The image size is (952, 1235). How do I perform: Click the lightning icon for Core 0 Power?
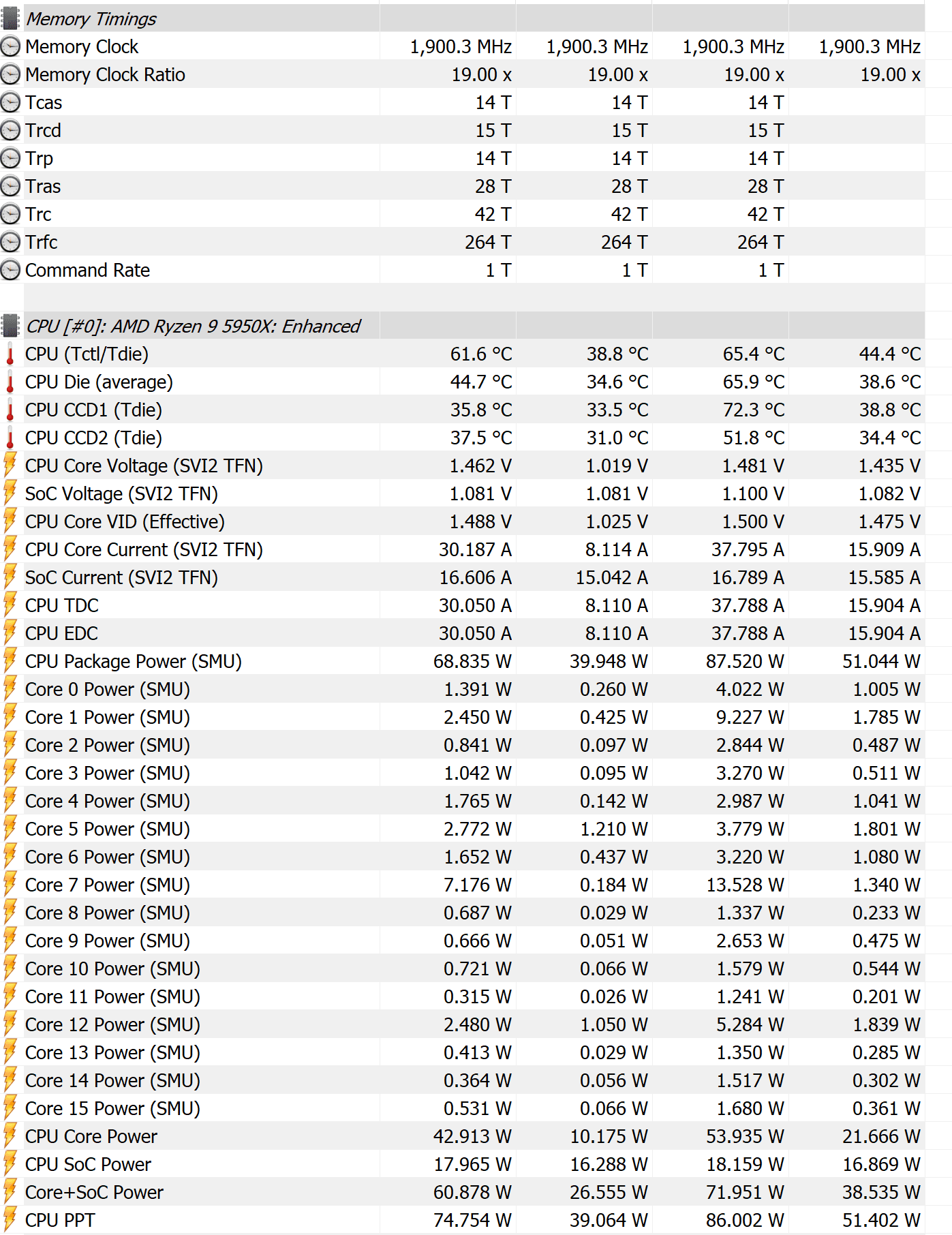(10, 688)
